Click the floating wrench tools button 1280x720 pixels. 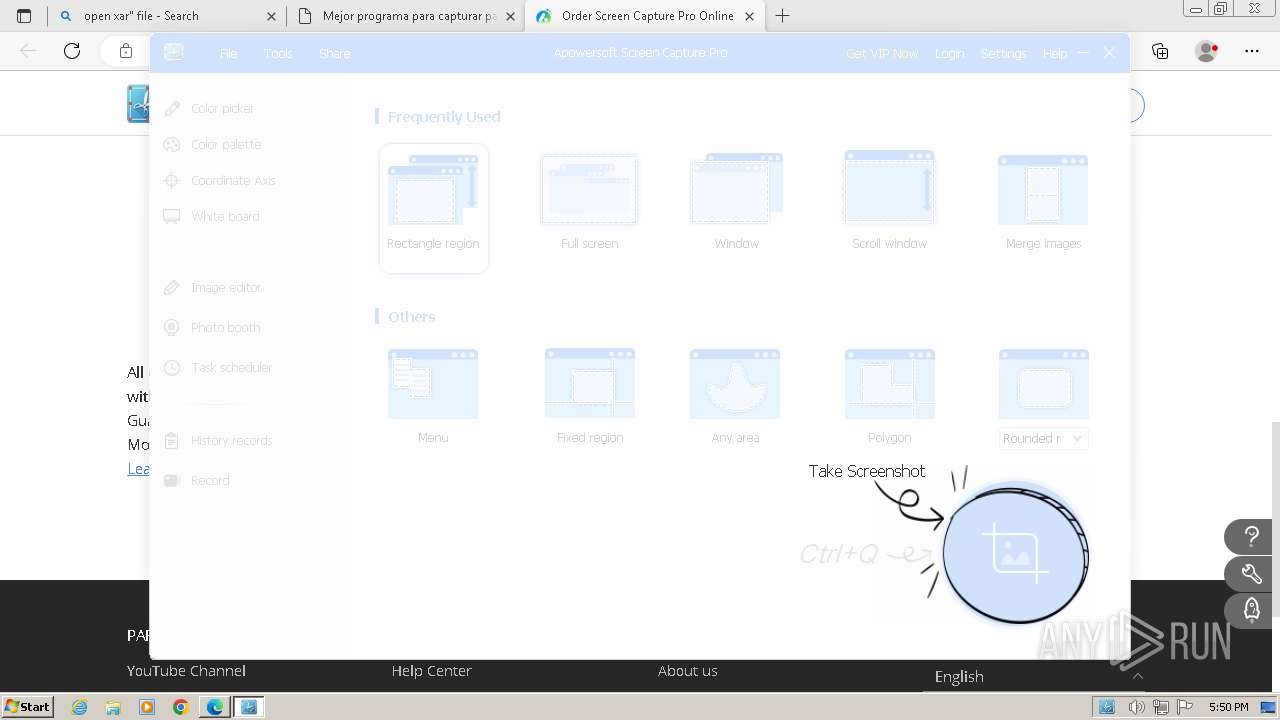(x=1251, y=574)
